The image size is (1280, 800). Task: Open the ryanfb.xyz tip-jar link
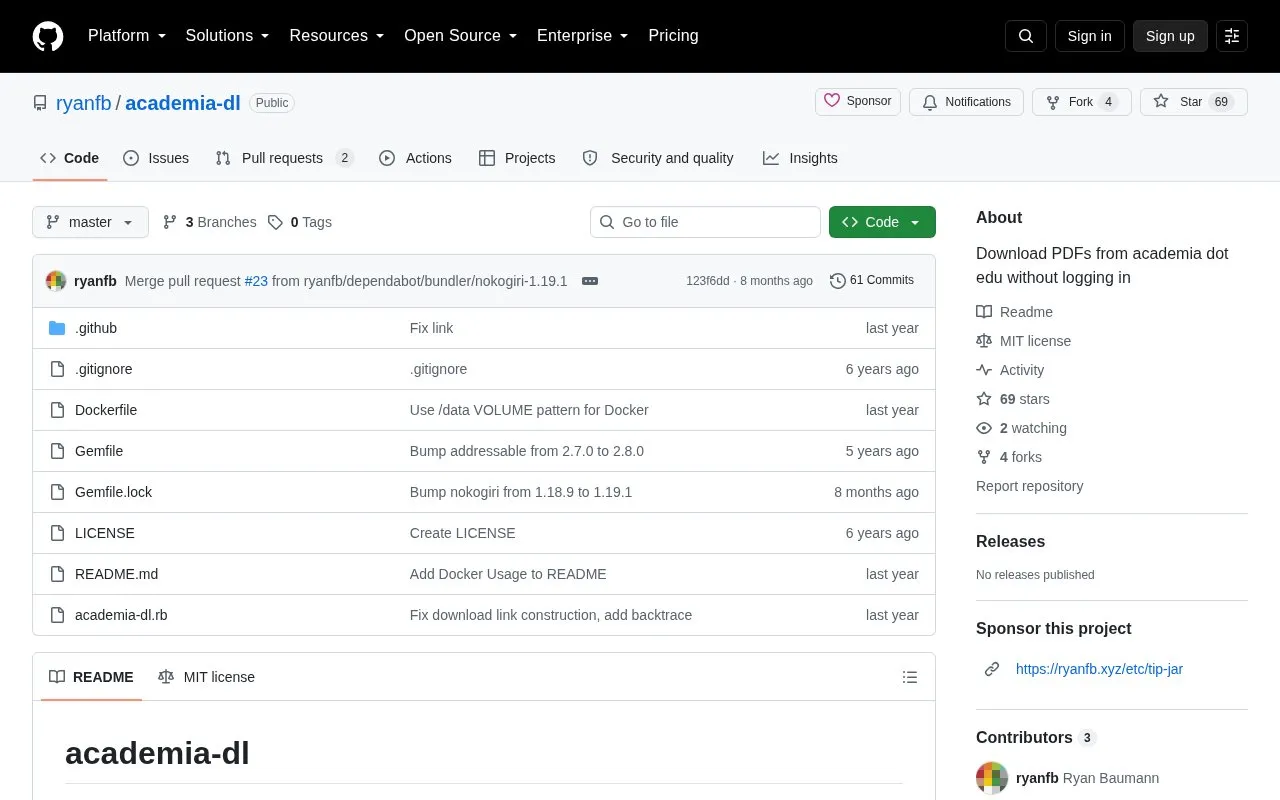coord(1099,669)
